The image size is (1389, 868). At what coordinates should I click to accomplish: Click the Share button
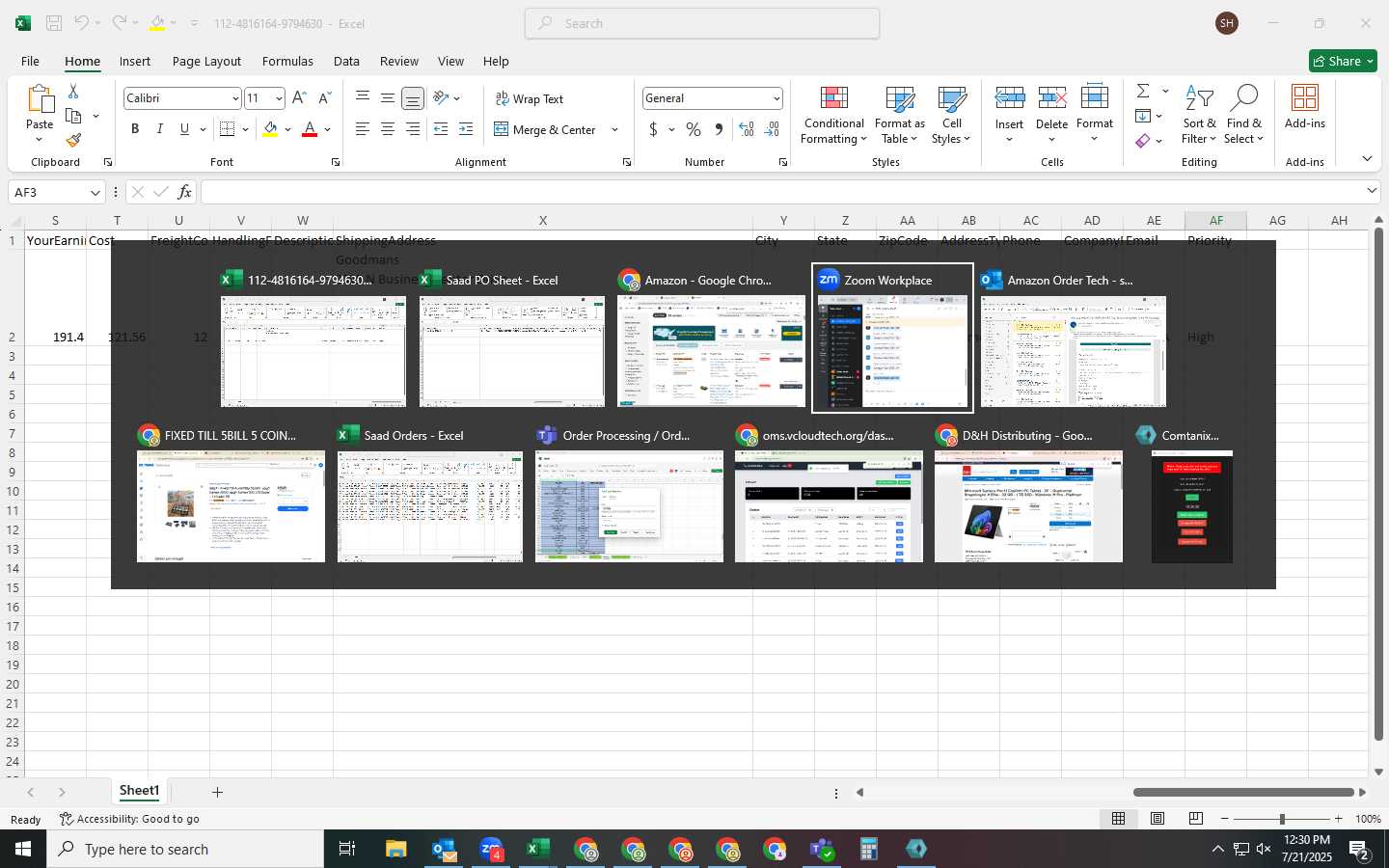[1343, 61]
